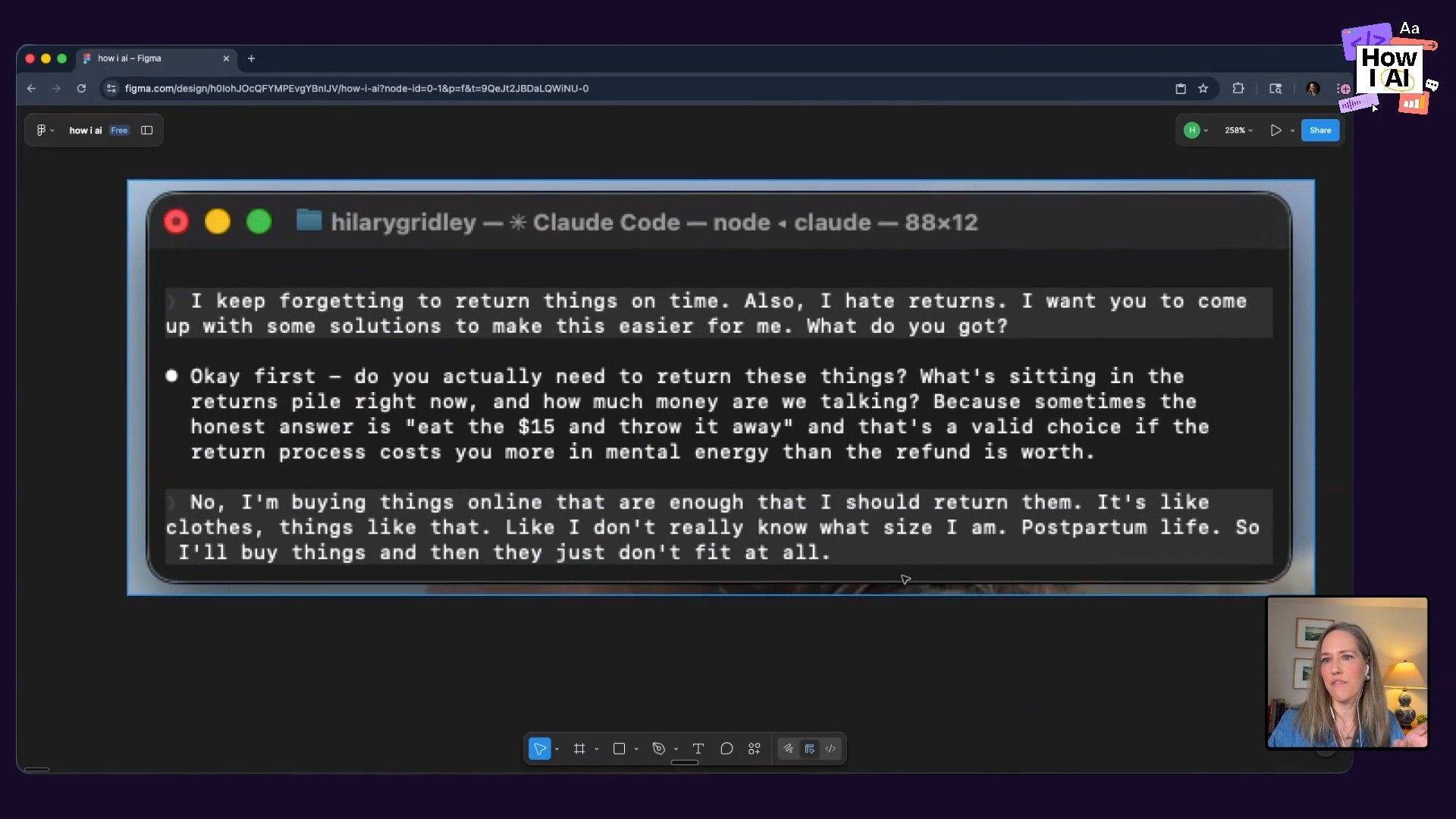Expand the Present options chevron
1456x819 pixels.
click(x=1292, y=130)
